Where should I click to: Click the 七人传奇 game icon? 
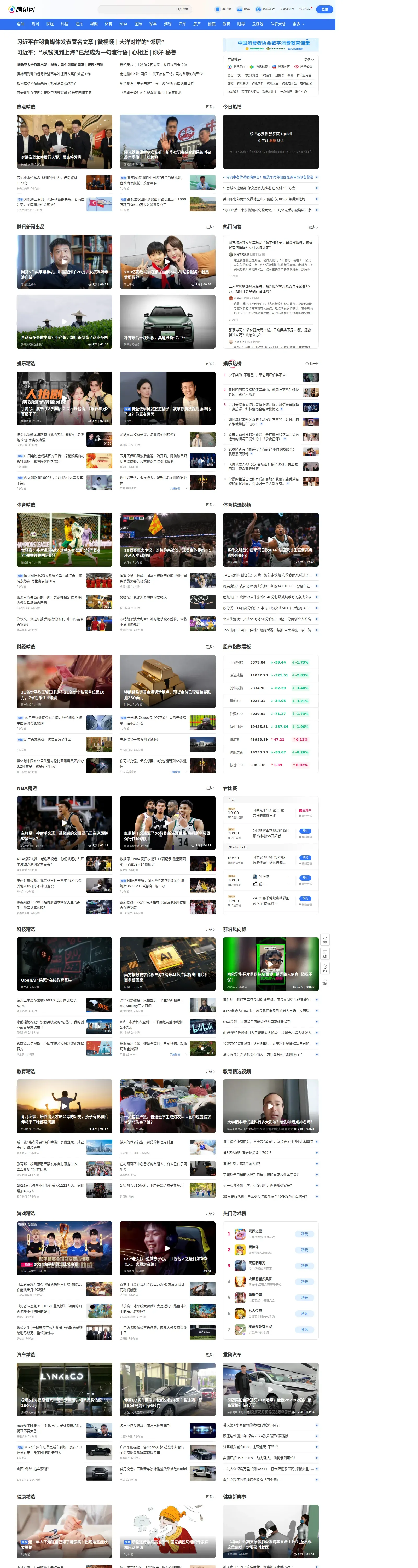click(x=241, y=1313)
